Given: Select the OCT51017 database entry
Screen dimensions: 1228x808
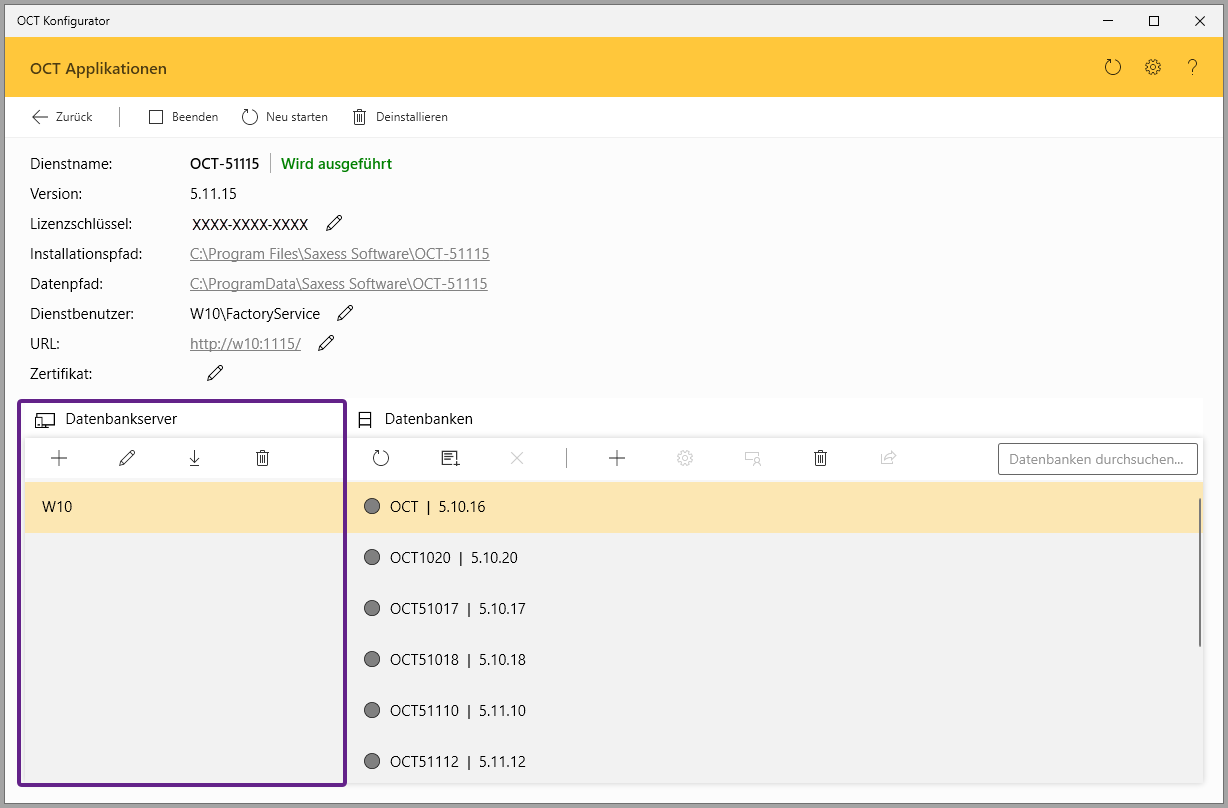Looking at the screenshot, I should tap(458, 608).
